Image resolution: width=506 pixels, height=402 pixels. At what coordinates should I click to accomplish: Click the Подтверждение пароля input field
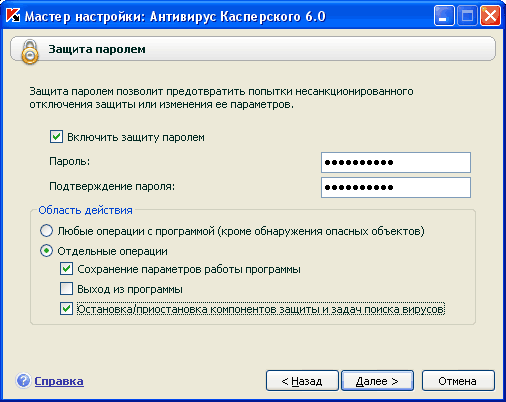tap(396, 187)
